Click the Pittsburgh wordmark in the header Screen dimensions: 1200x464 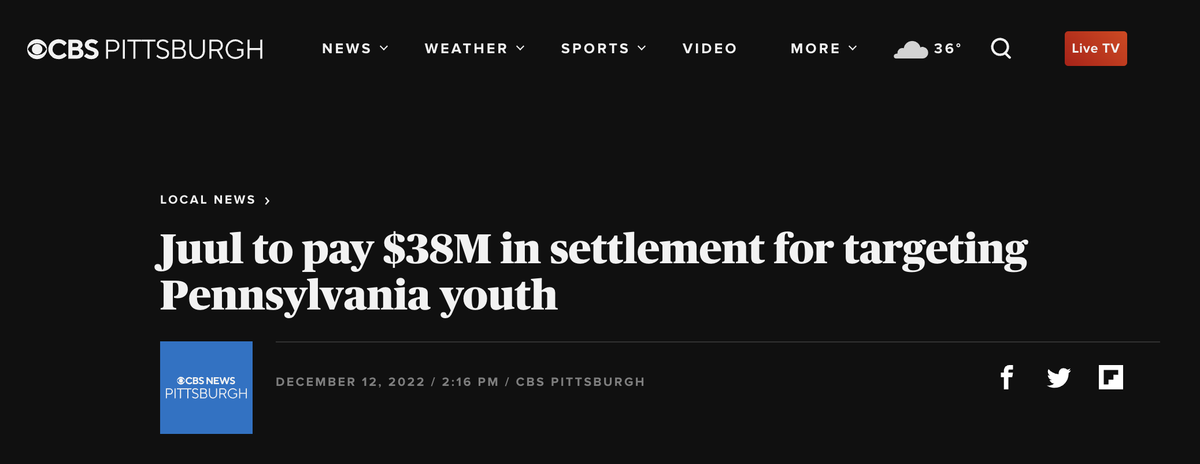[184, 48]
